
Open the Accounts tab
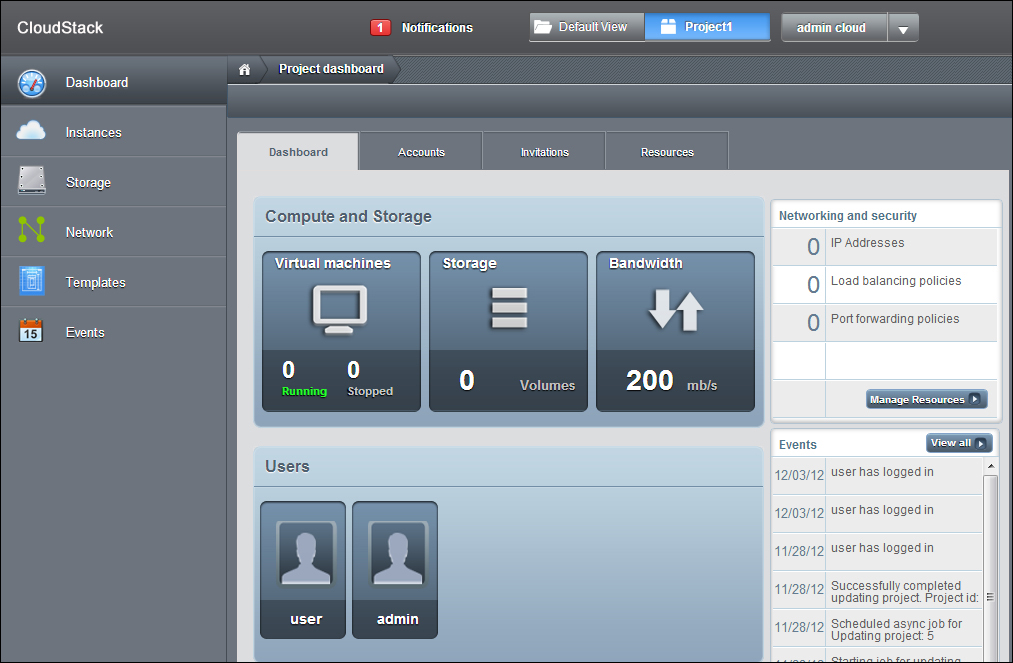click(x=421, y=152)
